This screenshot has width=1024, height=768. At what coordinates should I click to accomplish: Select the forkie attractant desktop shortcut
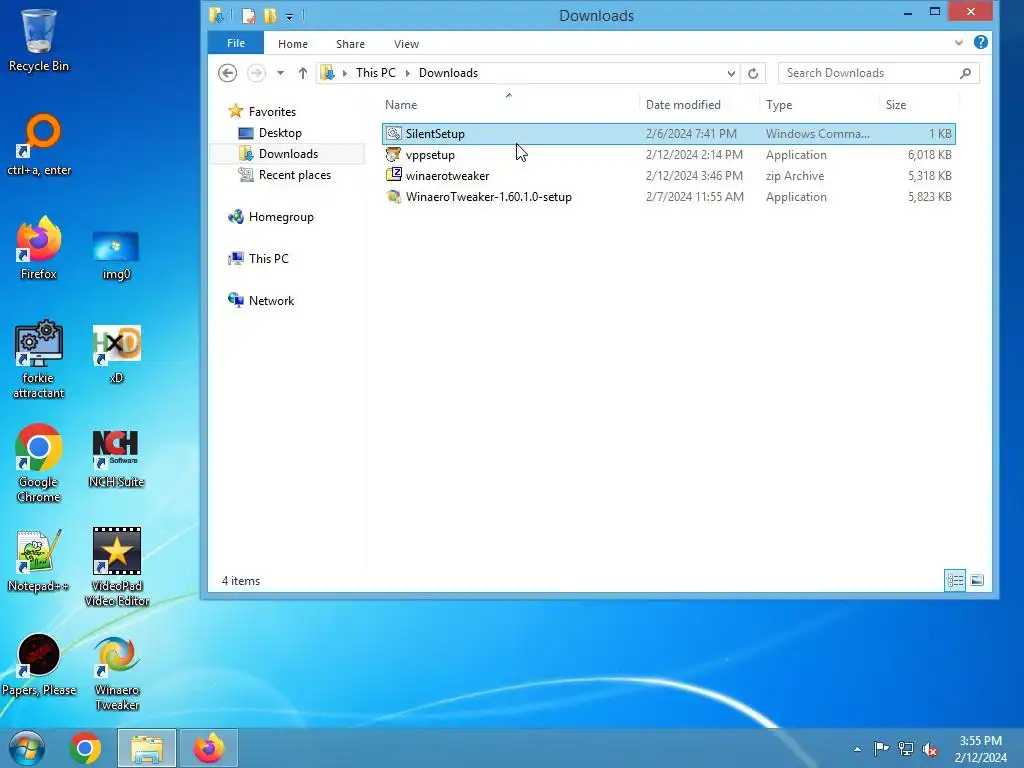(x=39, y=359)
